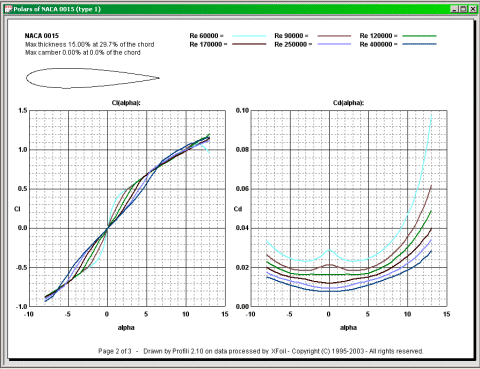The height and width of the screenshot is (369, 480).
Task: Click the cyan Re 60000 legend line
Action: 249,36
